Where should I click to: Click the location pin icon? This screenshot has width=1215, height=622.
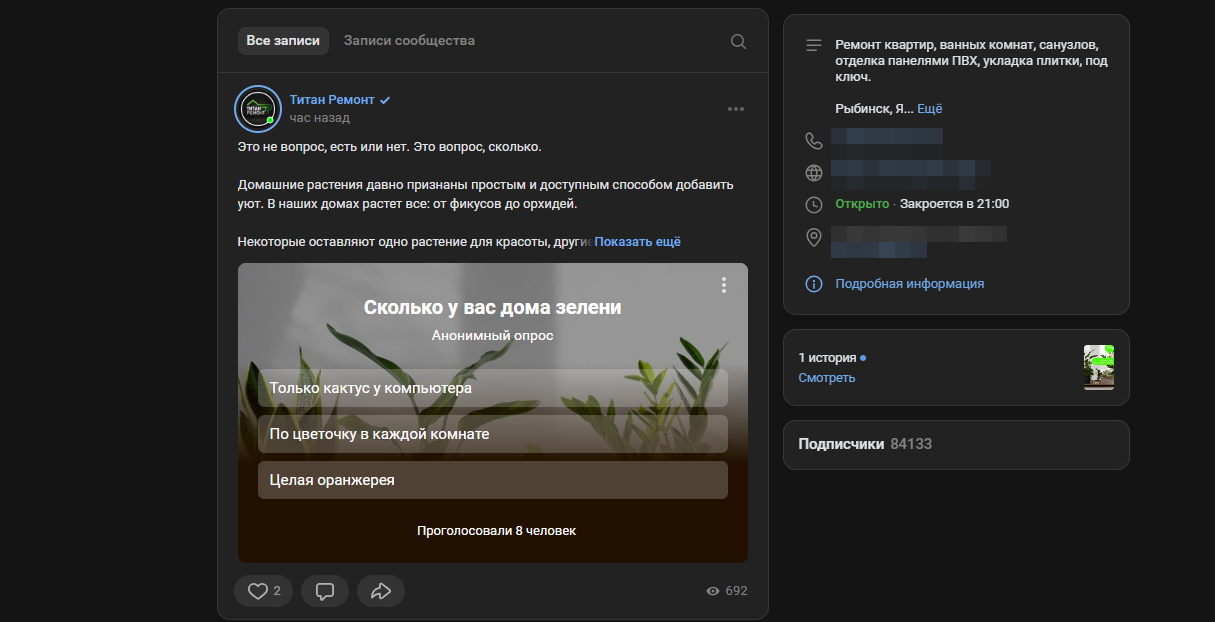814,237
